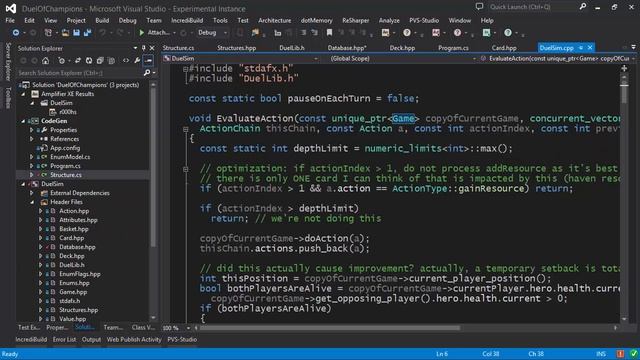Click the Save All icon
The height and width of the screenshot is (360, 640).
click(x=87, y=33)
